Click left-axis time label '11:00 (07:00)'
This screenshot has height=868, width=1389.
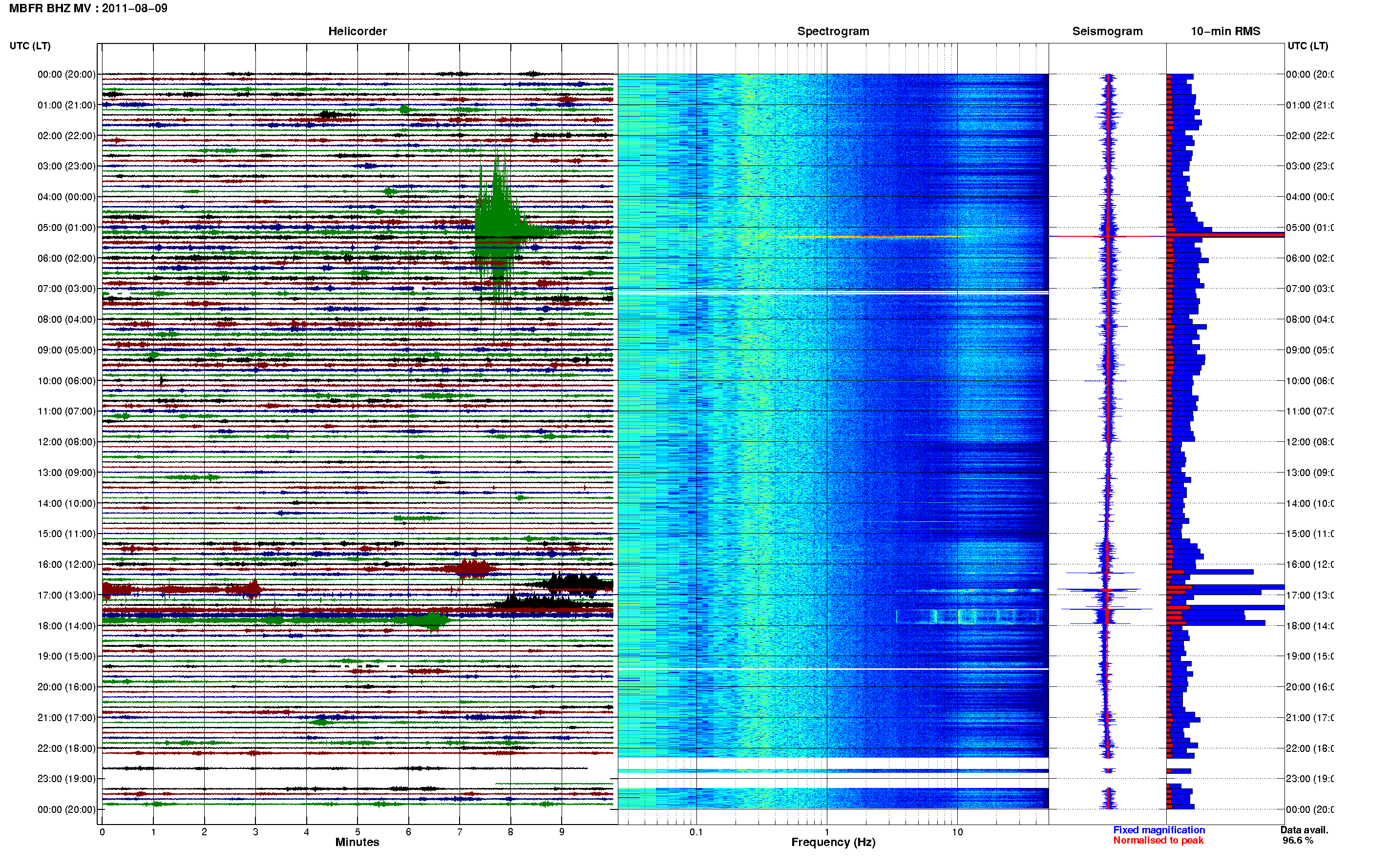click(66, 411)
